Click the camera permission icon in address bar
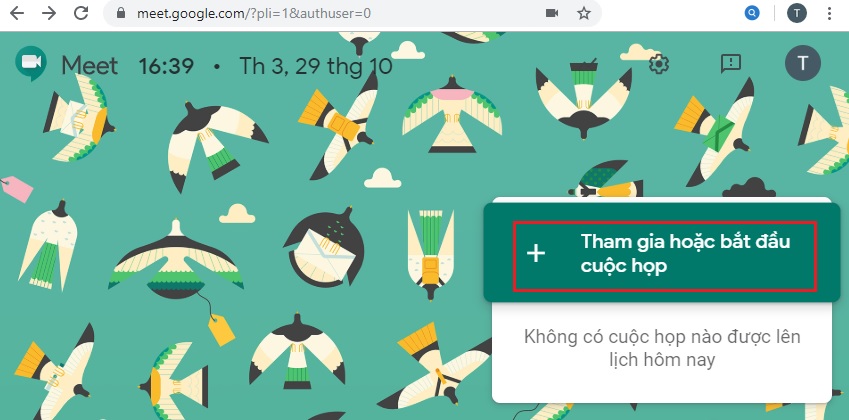The width and height of the screenshot is (849, 420). [x=552, y=13]
